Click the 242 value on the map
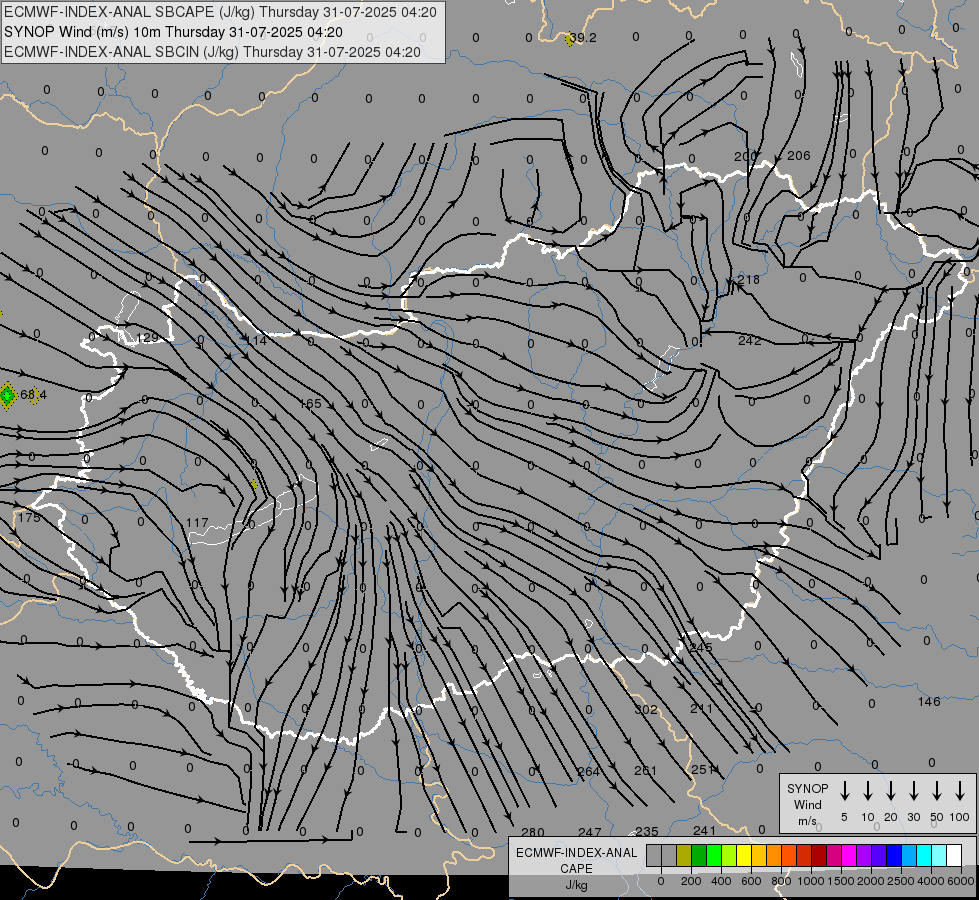 (749, 340)
